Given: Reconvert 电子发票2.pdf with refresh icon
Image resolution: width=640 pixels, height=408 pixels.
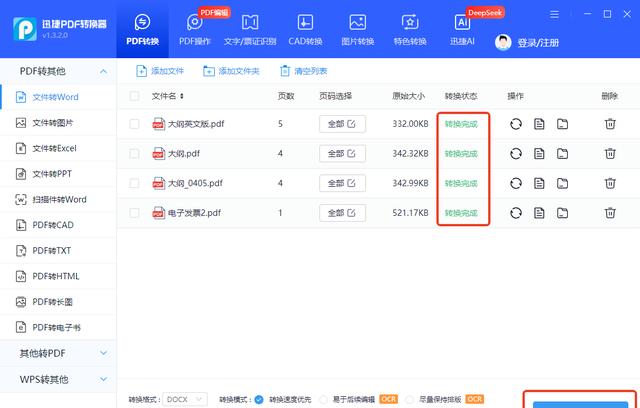Looking at the screenshot, I should click(516, 213).
